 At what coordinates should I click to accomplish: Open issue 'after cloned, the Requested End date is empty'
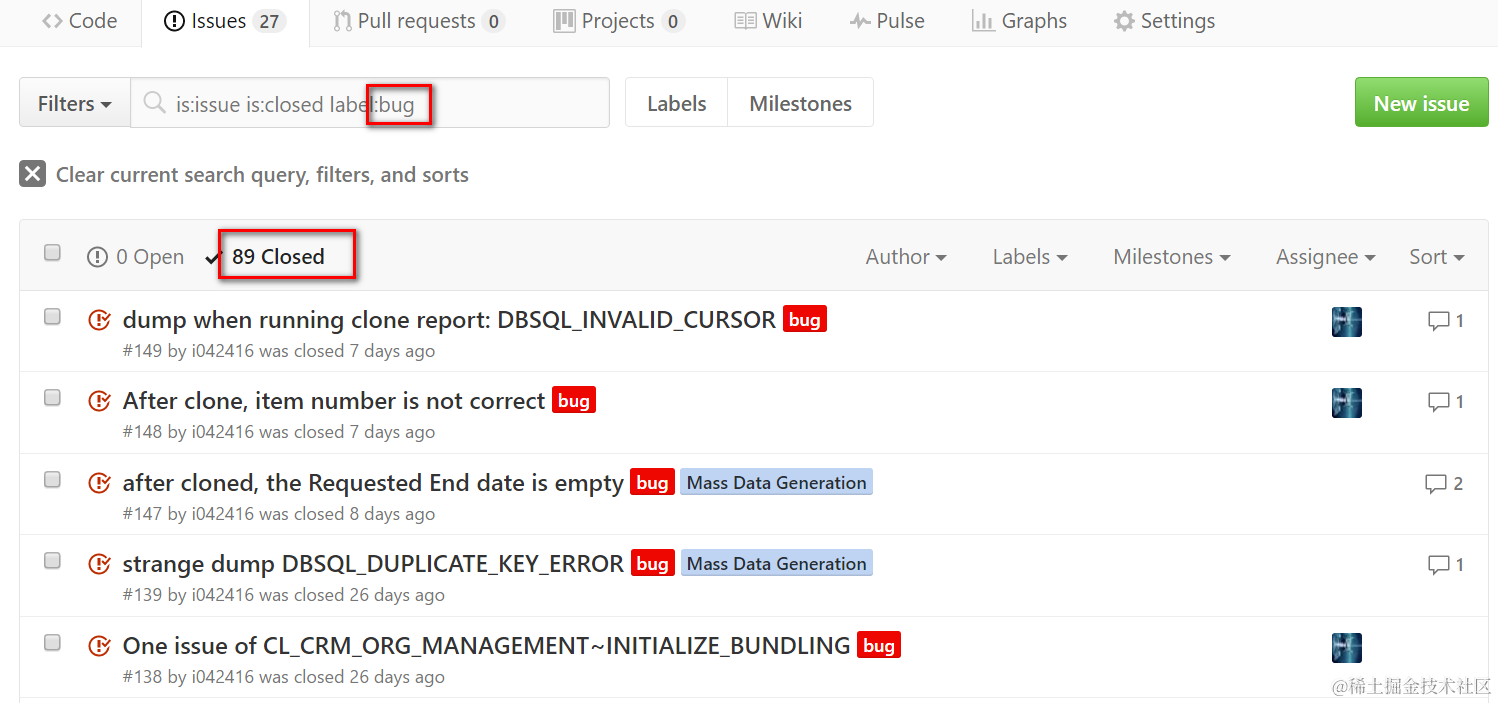tap(373, 483)
